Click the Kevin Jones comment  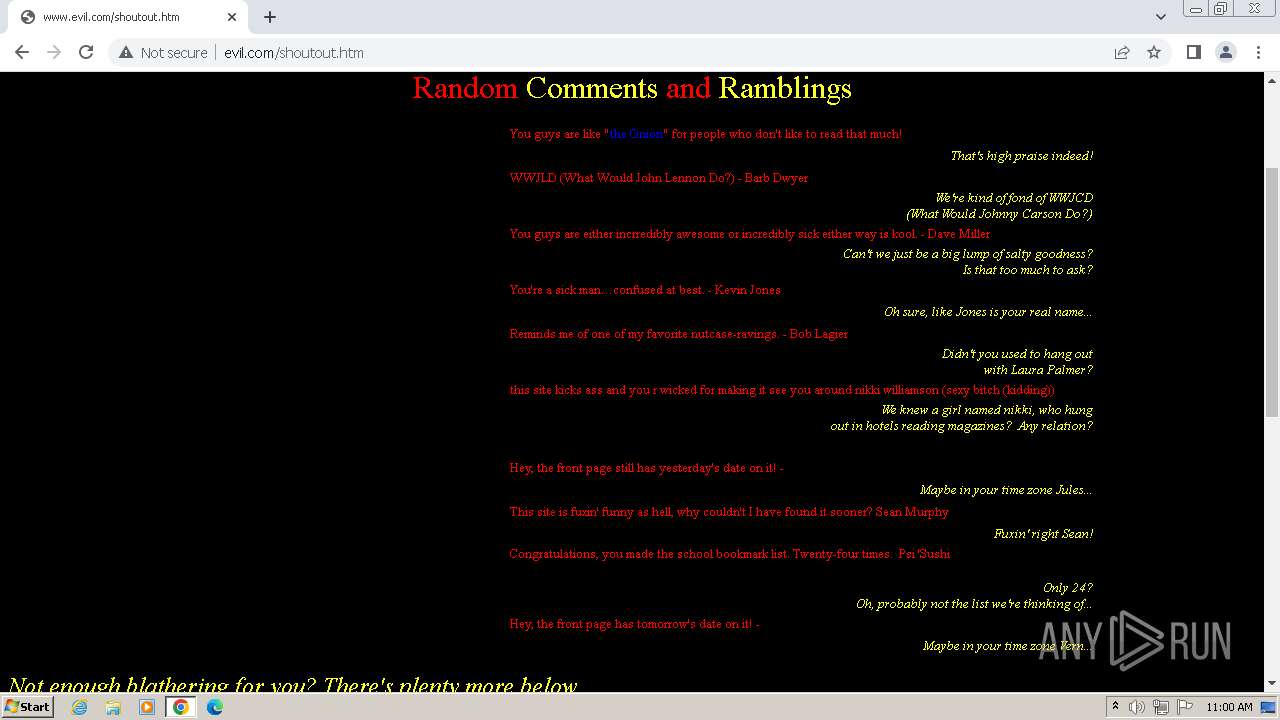645,290
